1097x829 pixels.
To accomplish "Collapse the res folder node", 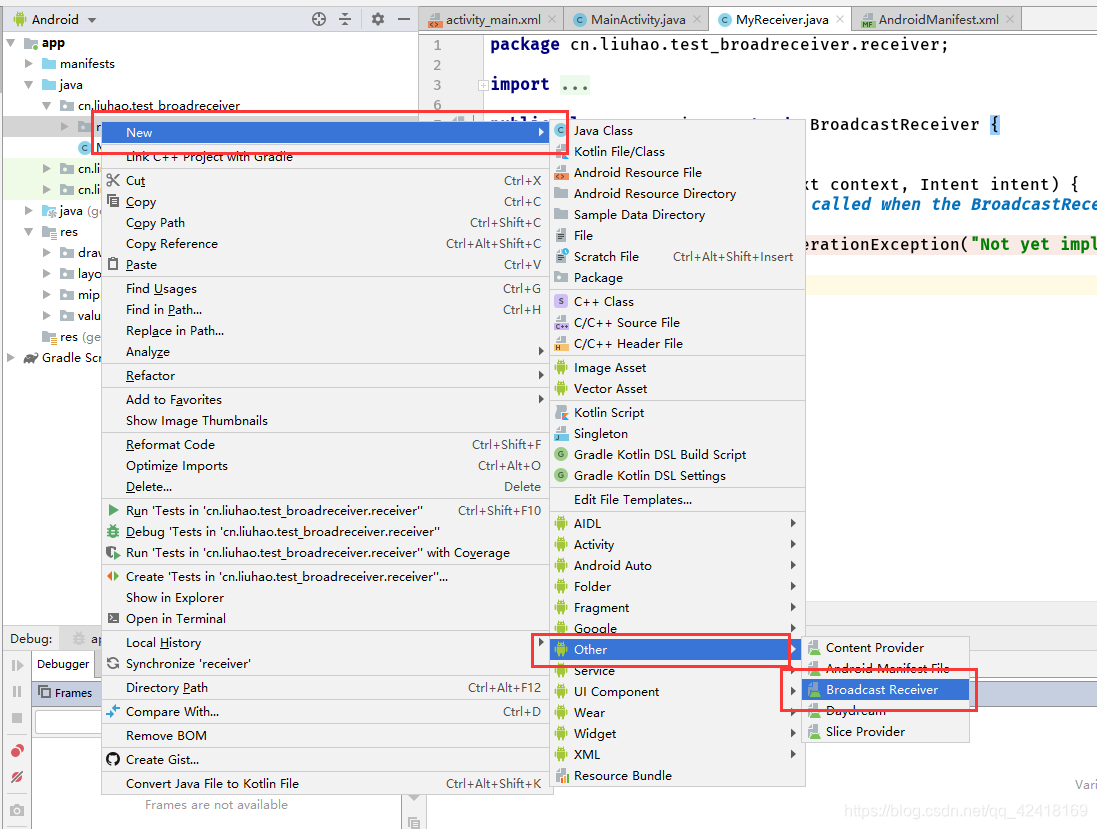I will pos(29,232).
